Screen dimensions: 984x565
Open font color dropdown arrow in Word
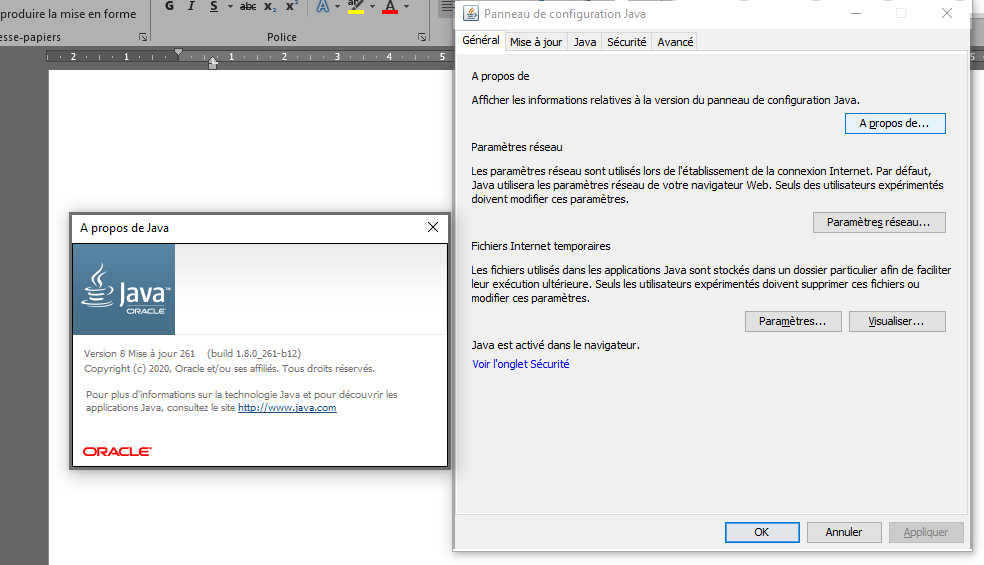[x=407, y=6]
